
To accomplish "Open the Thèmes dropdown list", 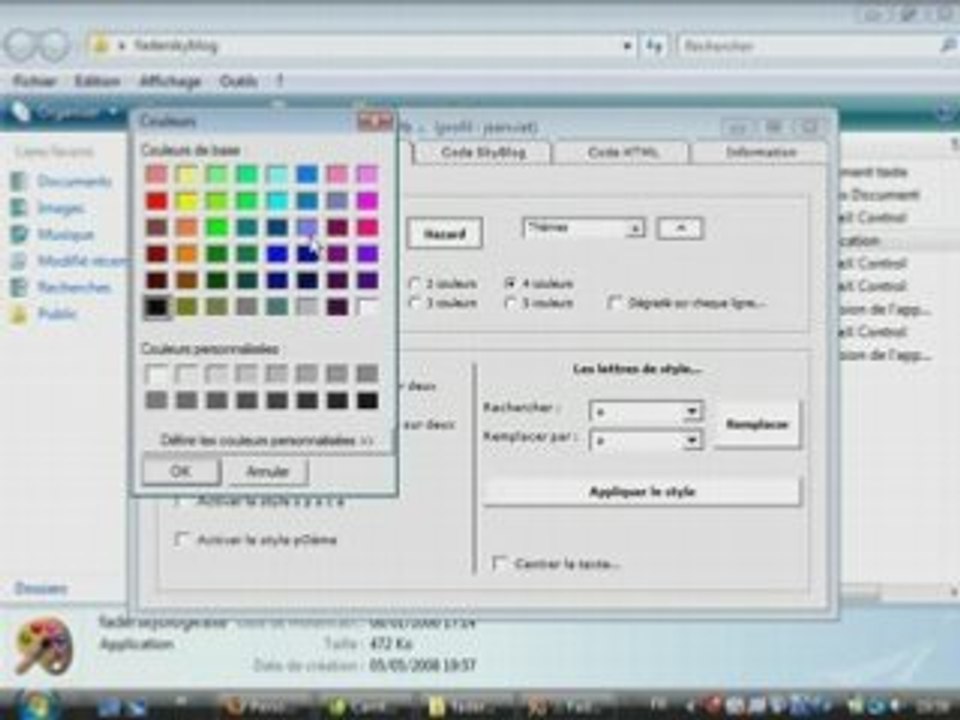I will [635, 228].
